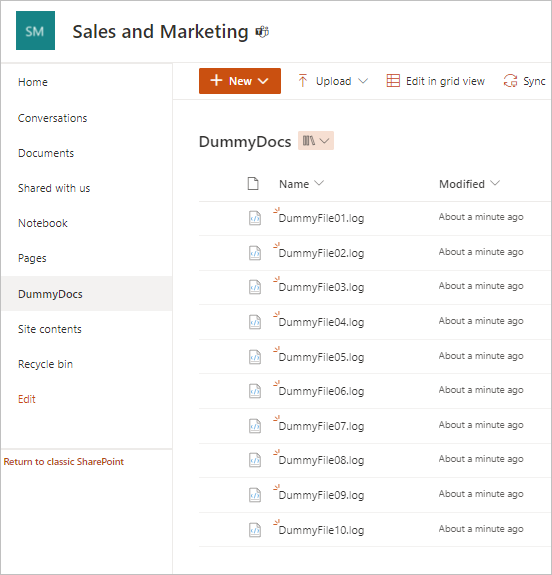
Task: Open the Recycle bin navigation item
Action: point(45,364)
